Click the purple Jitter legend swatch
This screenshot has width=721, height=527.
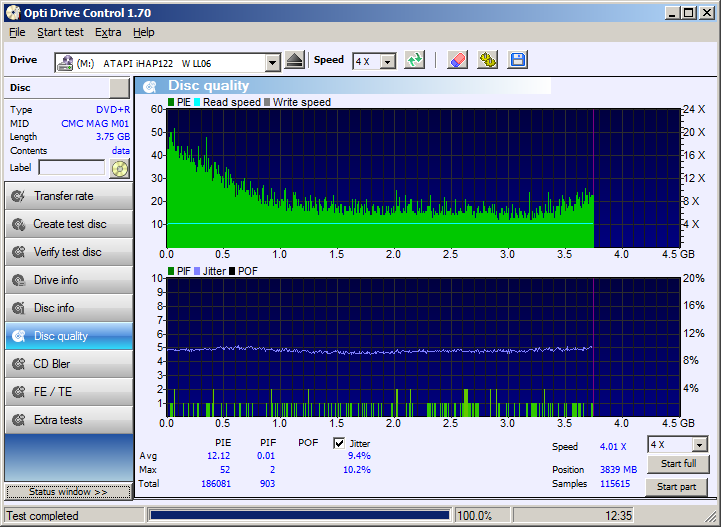pyautogui.click(x=197, y=271)
